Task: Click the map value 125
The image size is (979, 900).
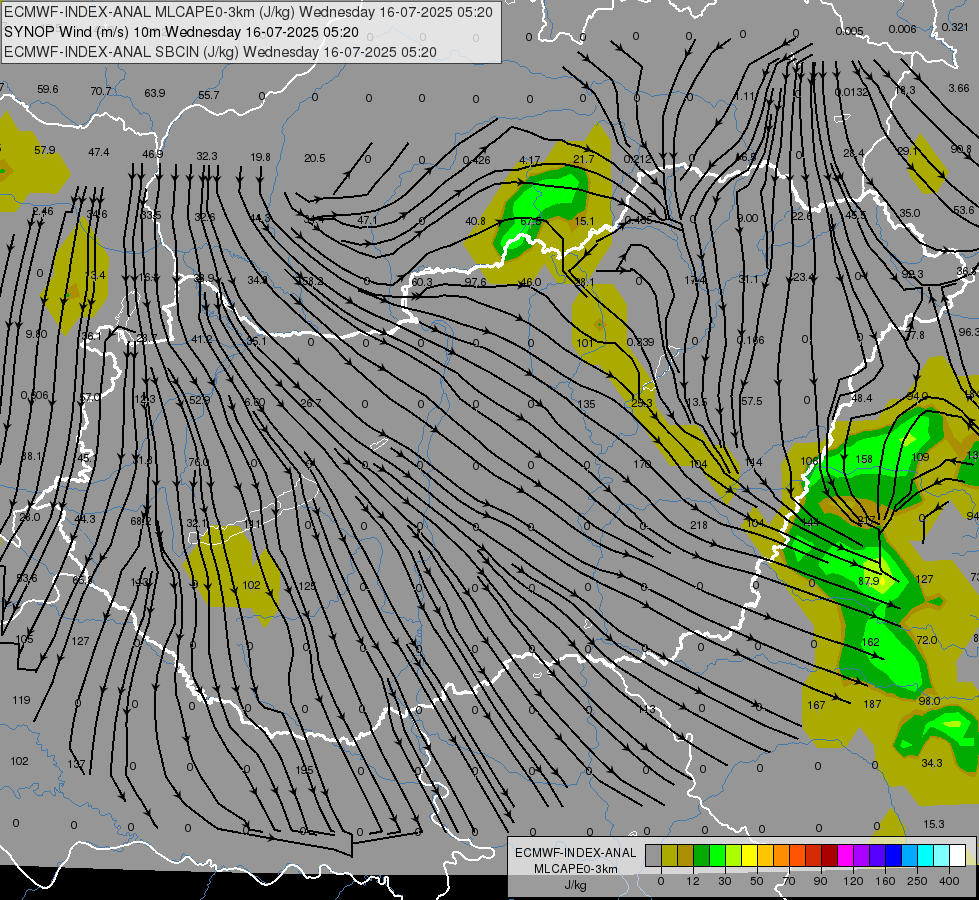Action: [307, 586]
